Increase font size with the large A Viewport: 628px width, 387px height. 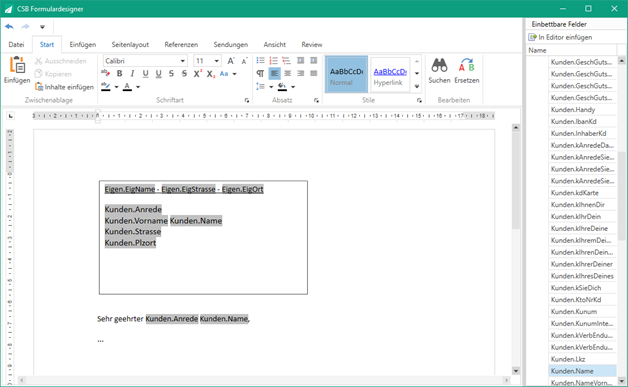[231, 61]
